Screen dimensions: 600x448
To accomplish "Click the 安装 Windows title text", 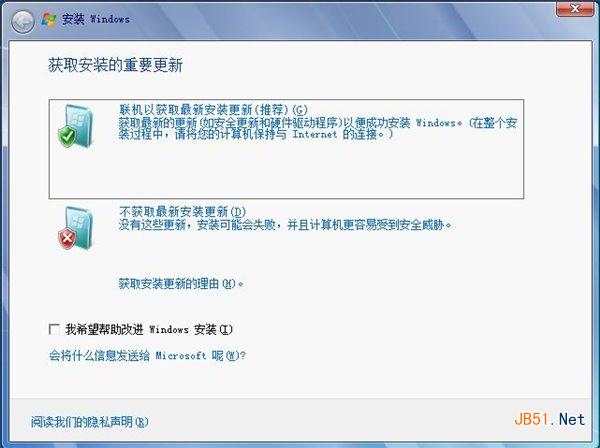I will point(96,19).
